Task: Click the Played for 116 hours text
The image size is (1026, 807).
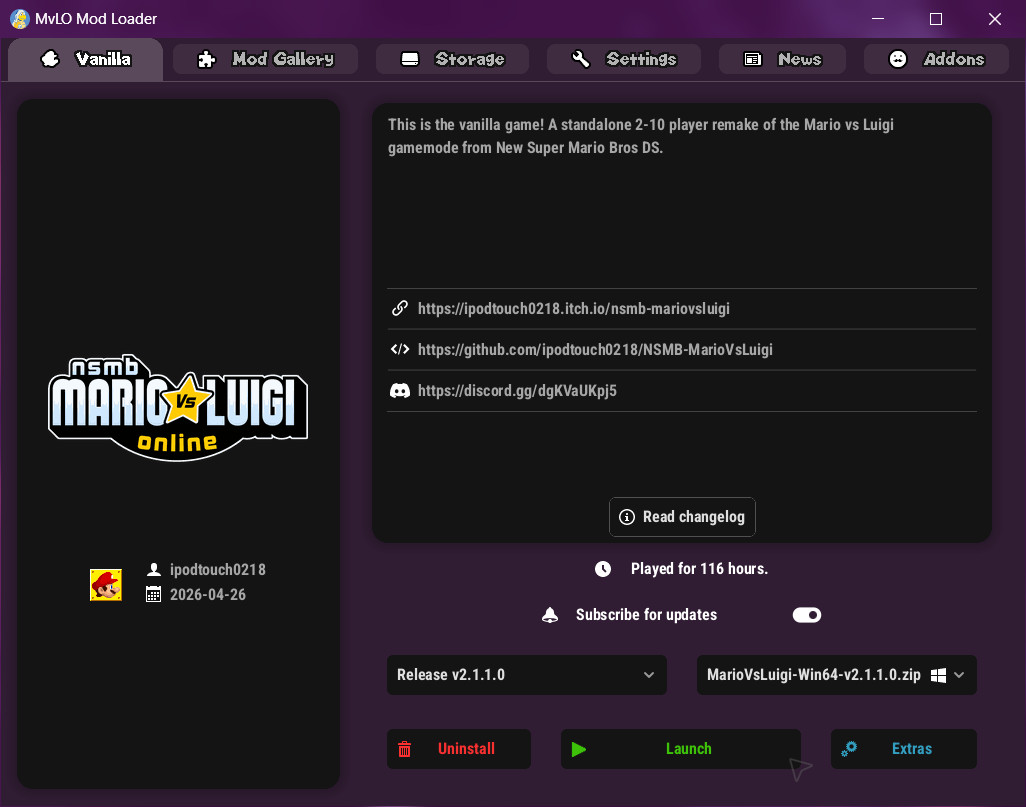Action: click(x=699, y=569)
